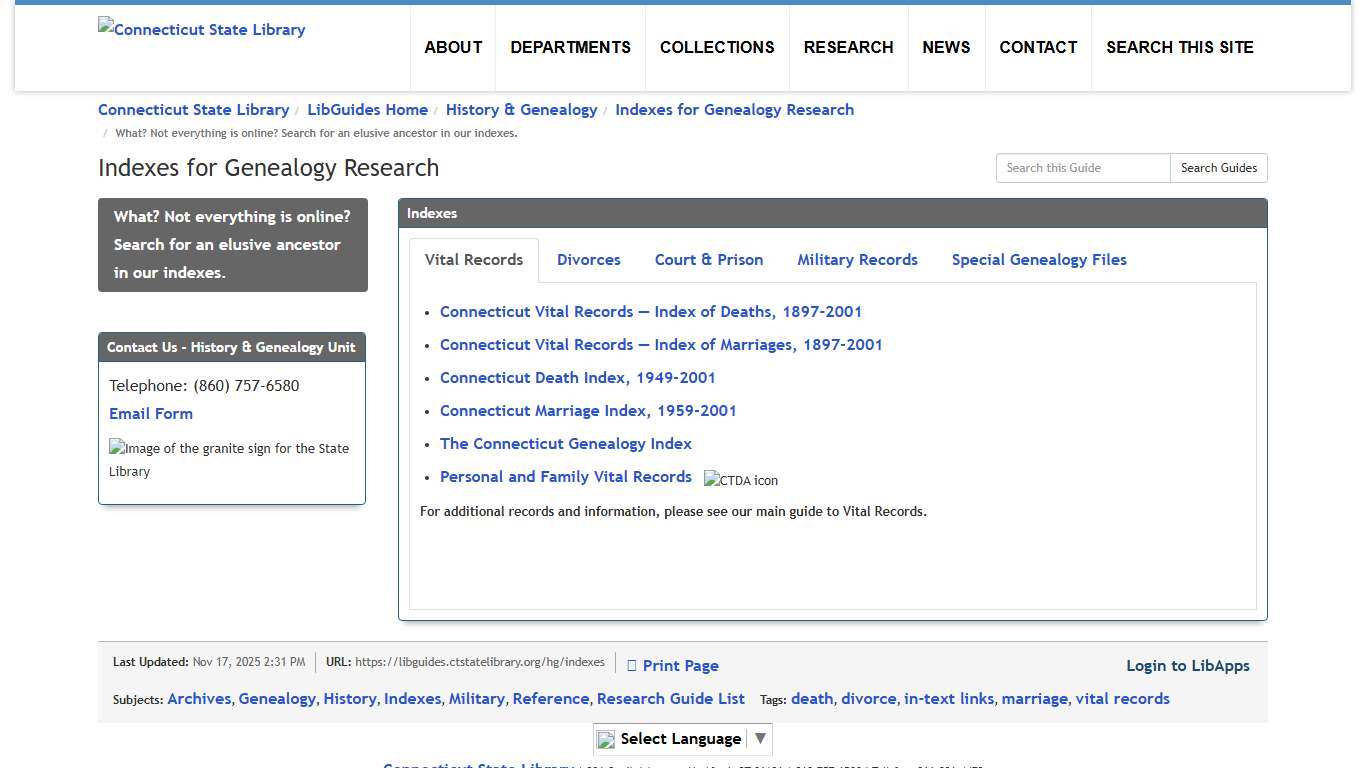Click the printer icon beside Print Page

(632, 665)
